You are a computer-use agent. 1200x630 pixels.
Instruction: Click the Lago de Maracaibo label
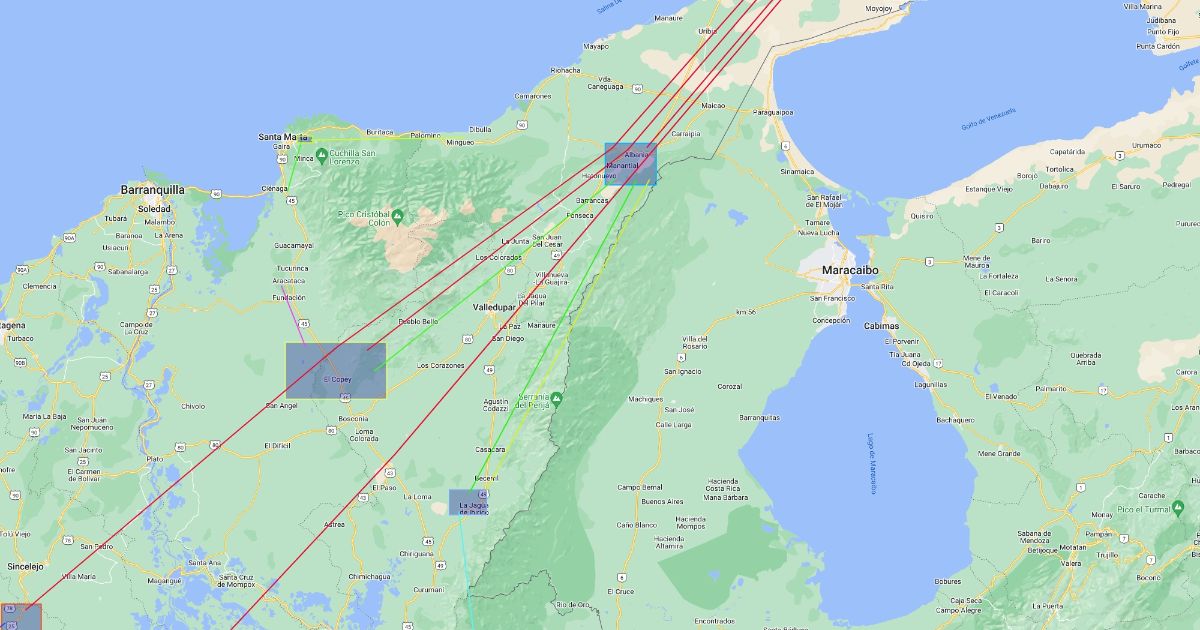(x=872, y=463)
